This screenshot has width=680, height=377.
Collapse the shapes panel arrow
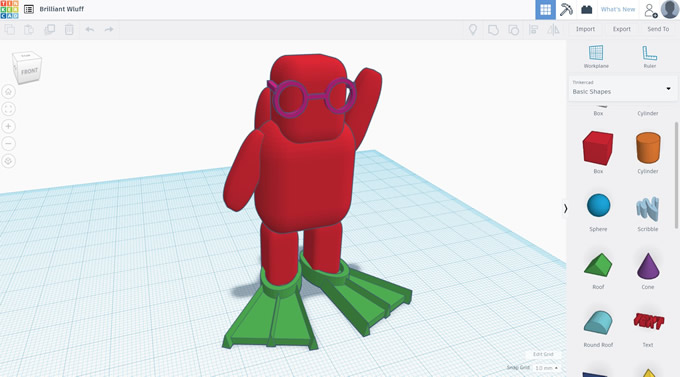pos(565,209)
